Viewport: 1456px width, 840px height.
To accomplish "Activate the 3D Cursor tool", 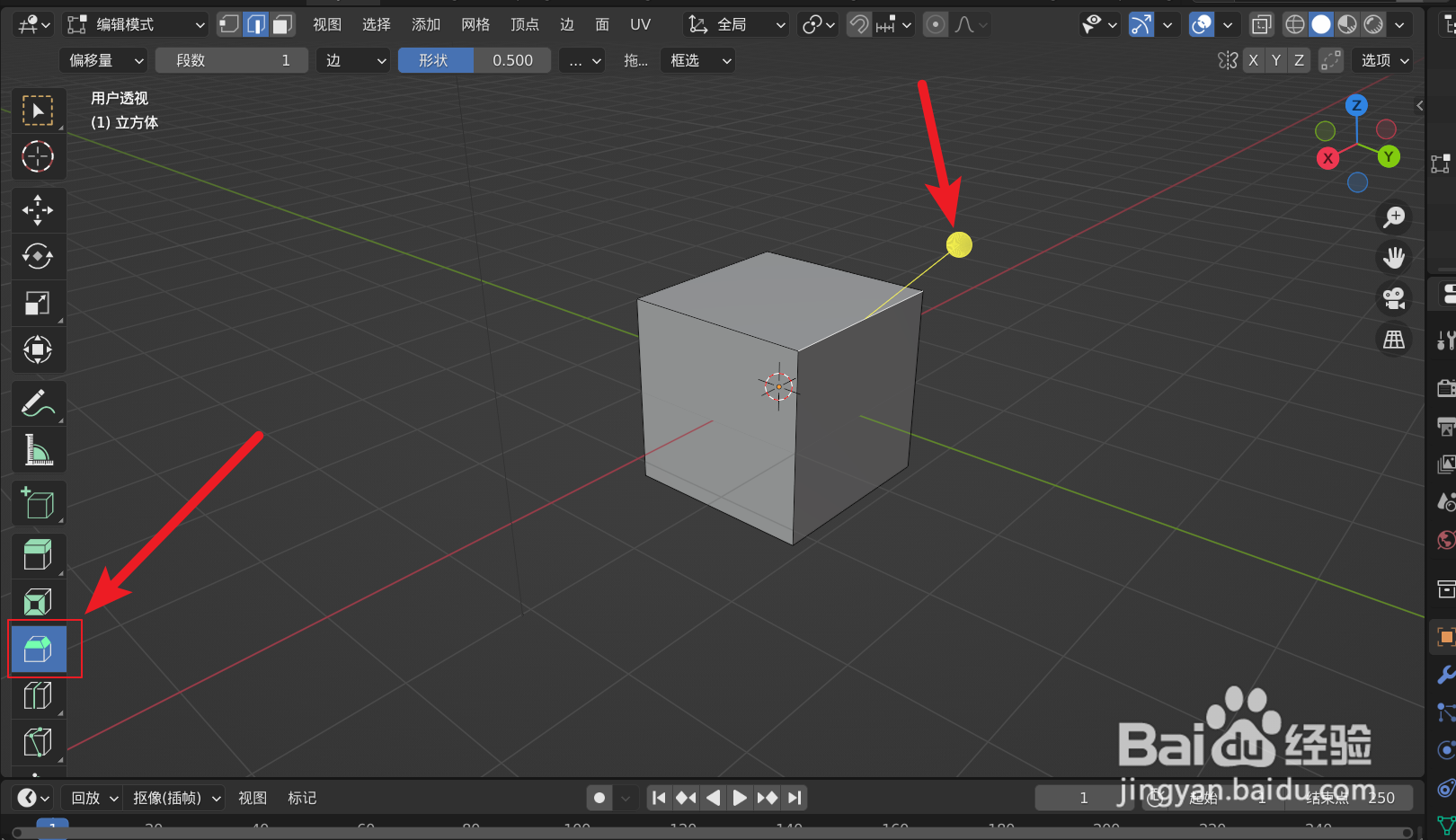I will 38,156.
